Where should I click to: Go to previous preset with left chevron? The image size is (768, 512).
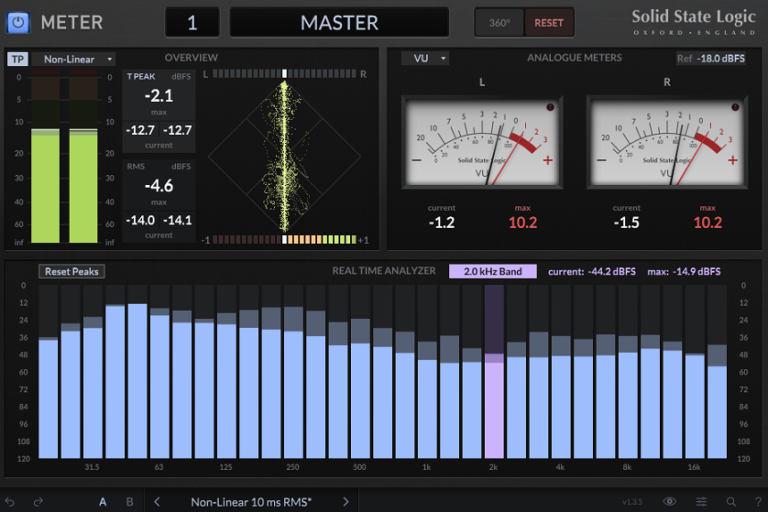click(x=157, y=502)
